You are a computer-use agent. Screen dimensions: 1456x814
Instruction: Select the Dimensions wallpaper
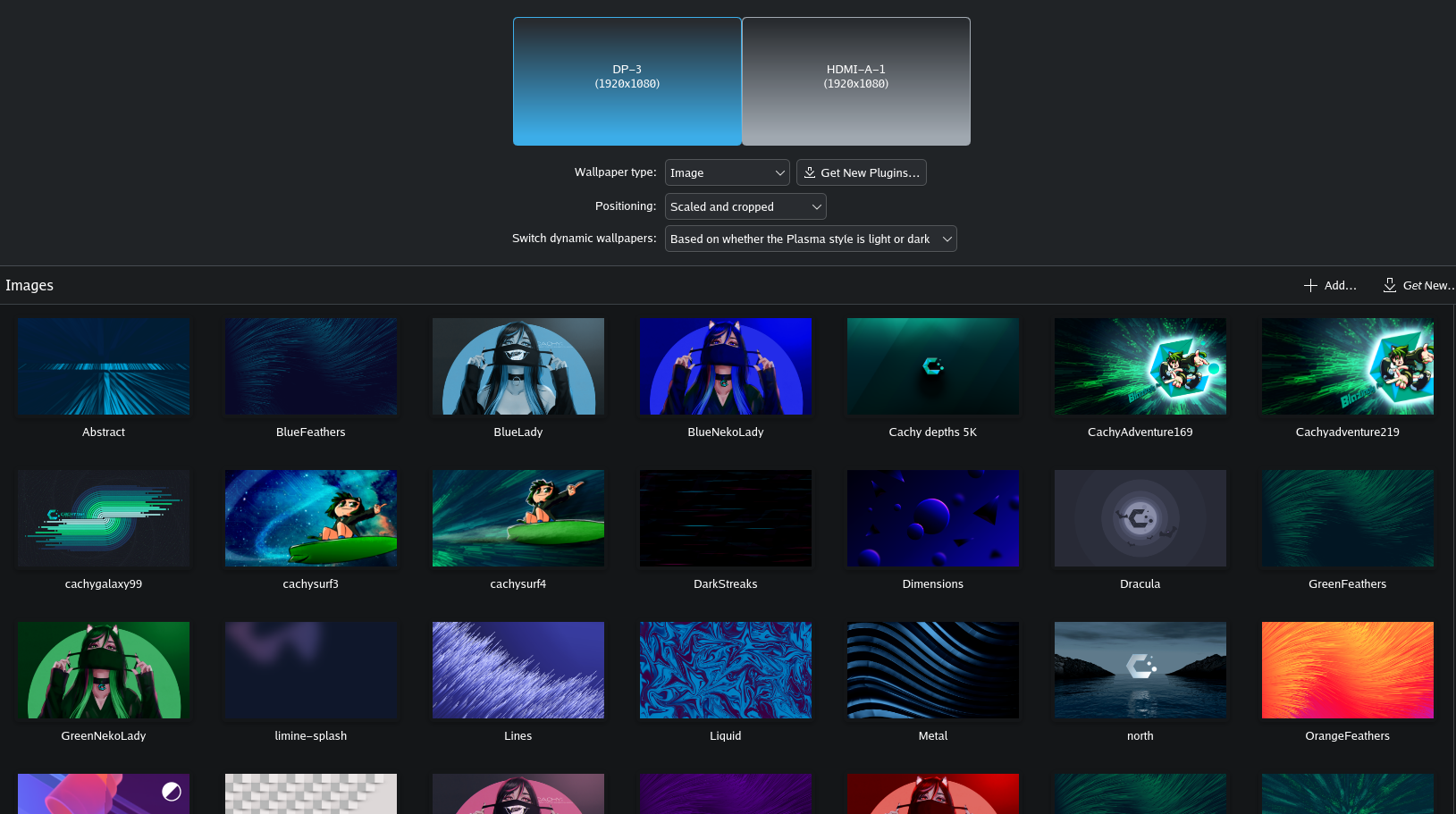pos(933,518)
